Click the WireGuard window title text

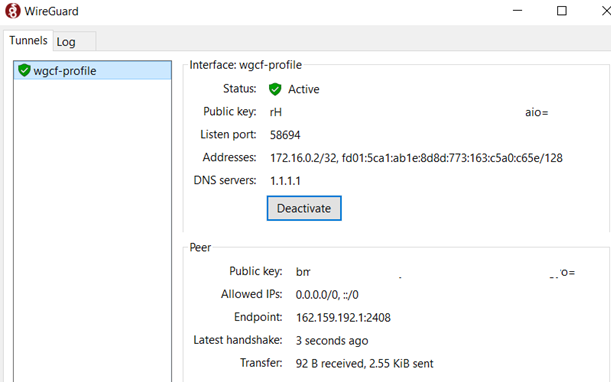point(51,11)
